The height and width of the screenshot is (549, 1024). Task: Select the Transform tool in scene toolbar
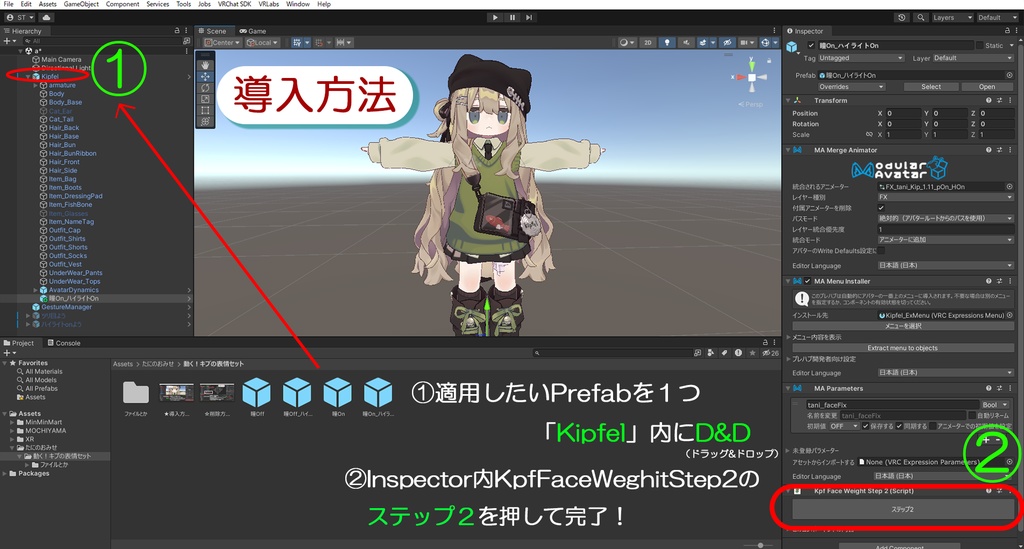[x=205, y=121]
